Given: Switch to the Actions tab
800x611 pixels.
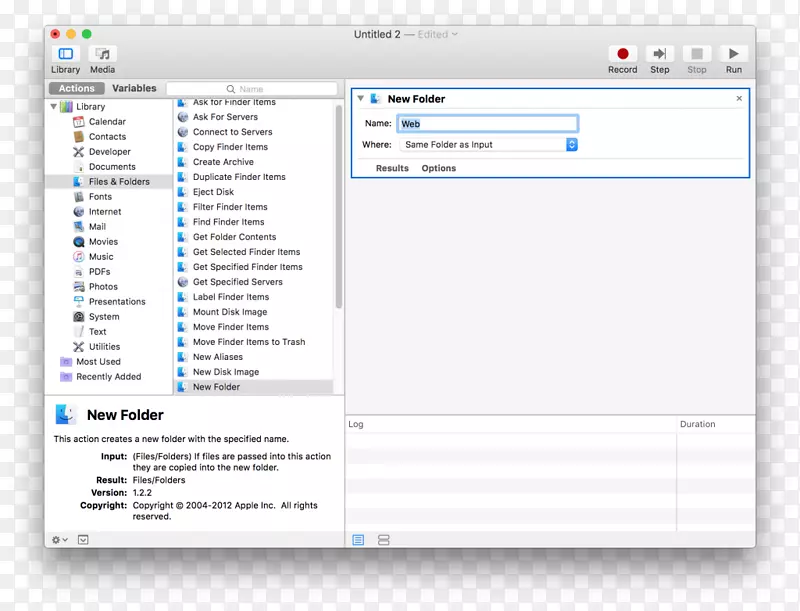Looking at the screenshot, I should click(74, 87).
